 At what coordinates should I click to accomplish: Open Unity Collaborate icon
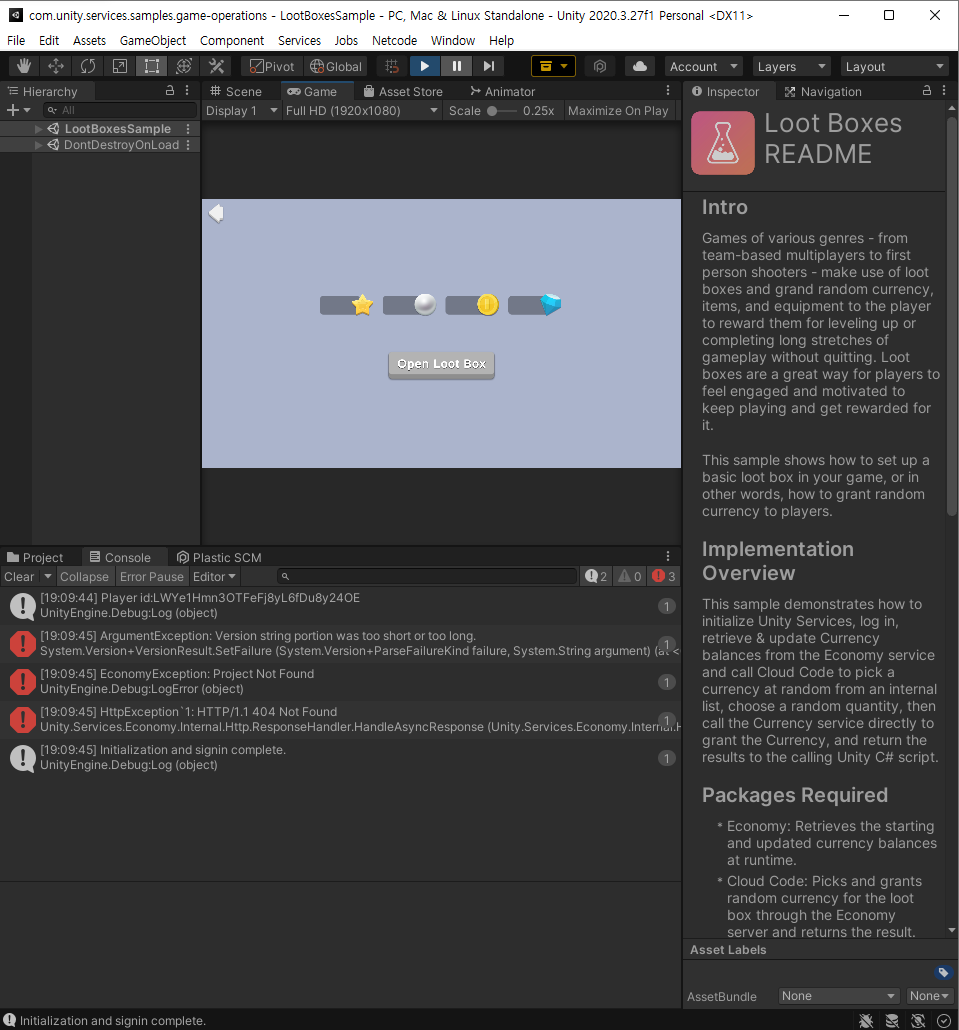click(600, 66)
